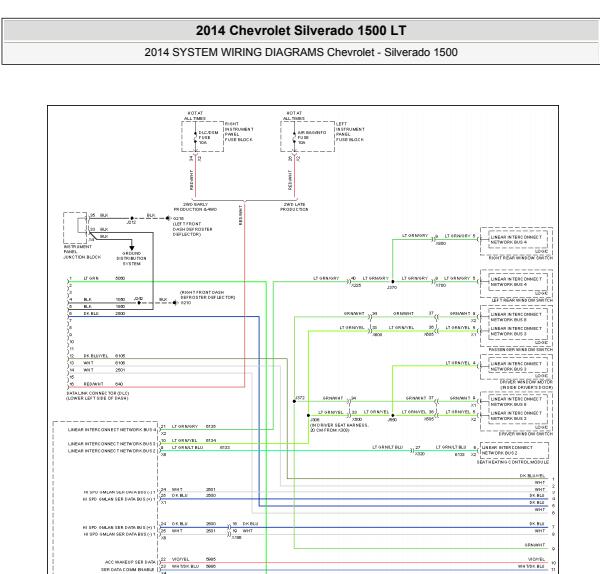Screen dimensions: 600x574
Task: Select the "Right Front Dash Defroster Deflector" note
Action: pyautogui.click(x=208, y=295)
